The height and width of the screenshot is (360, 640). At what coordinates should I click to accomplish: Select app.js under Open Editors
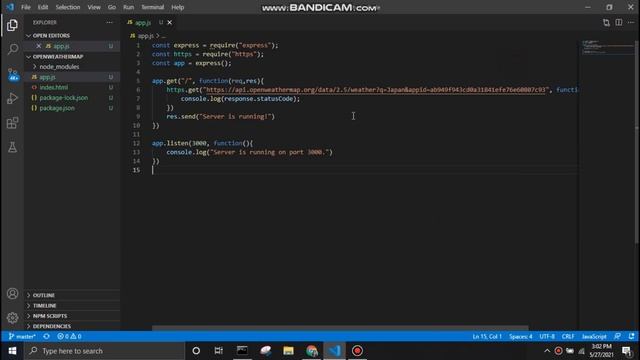[x=72, y=46]
